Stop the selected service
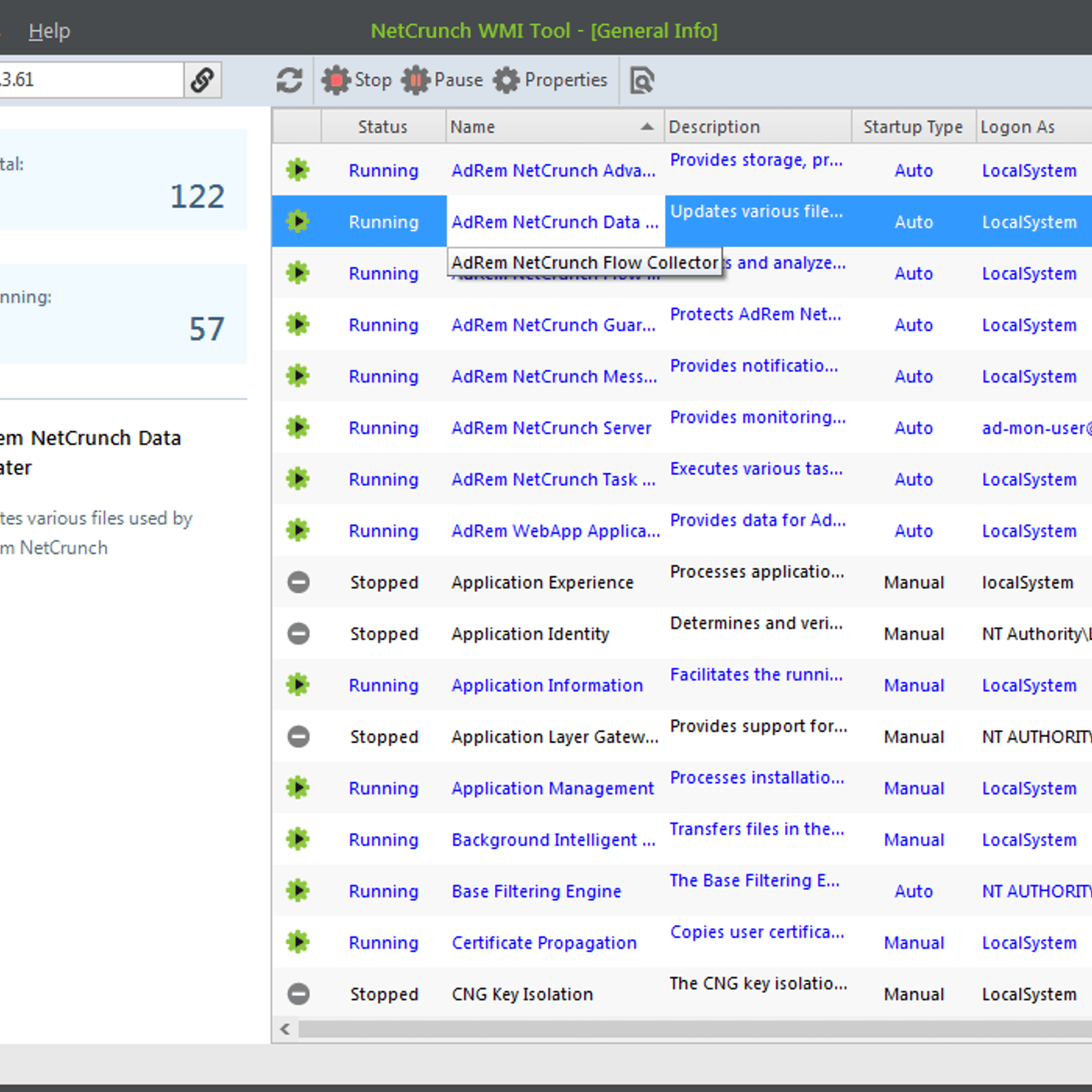Screen dimensions: 1092x1092 point(356,80)
